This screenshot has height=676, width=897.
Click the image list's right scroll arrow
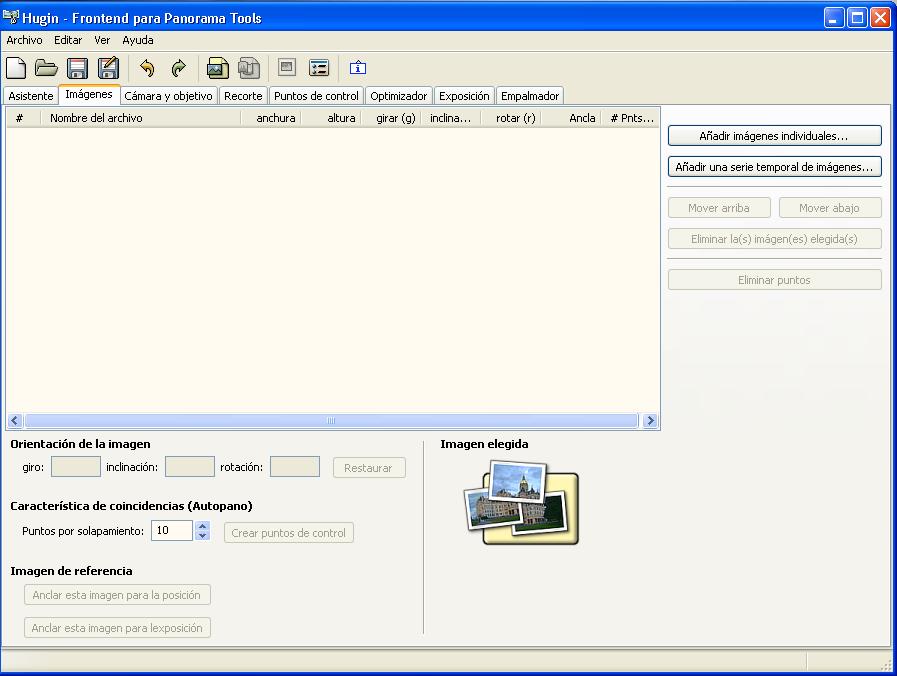(x=650, y=421)
